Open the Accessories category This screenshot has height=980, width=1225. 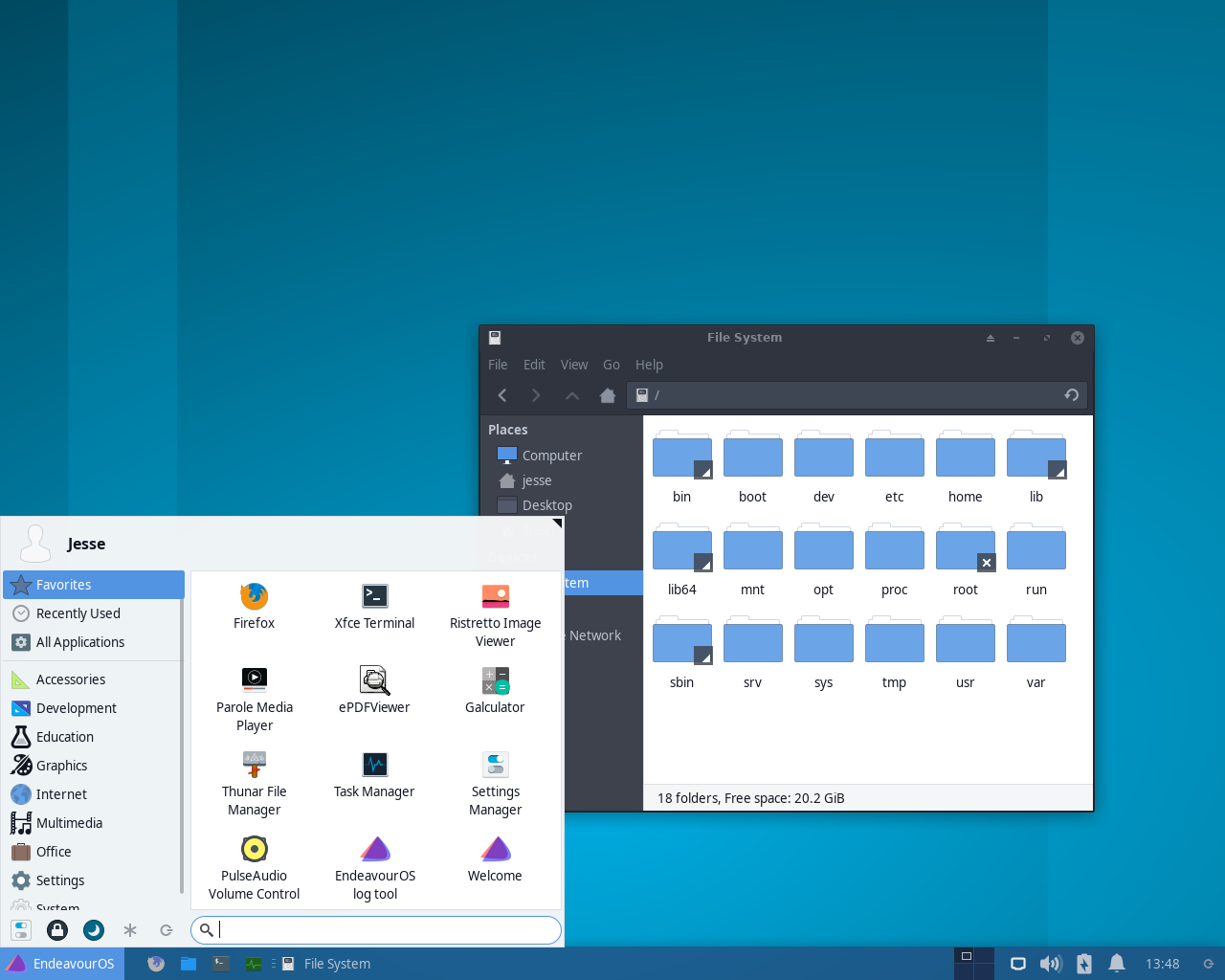coord(94,679)
